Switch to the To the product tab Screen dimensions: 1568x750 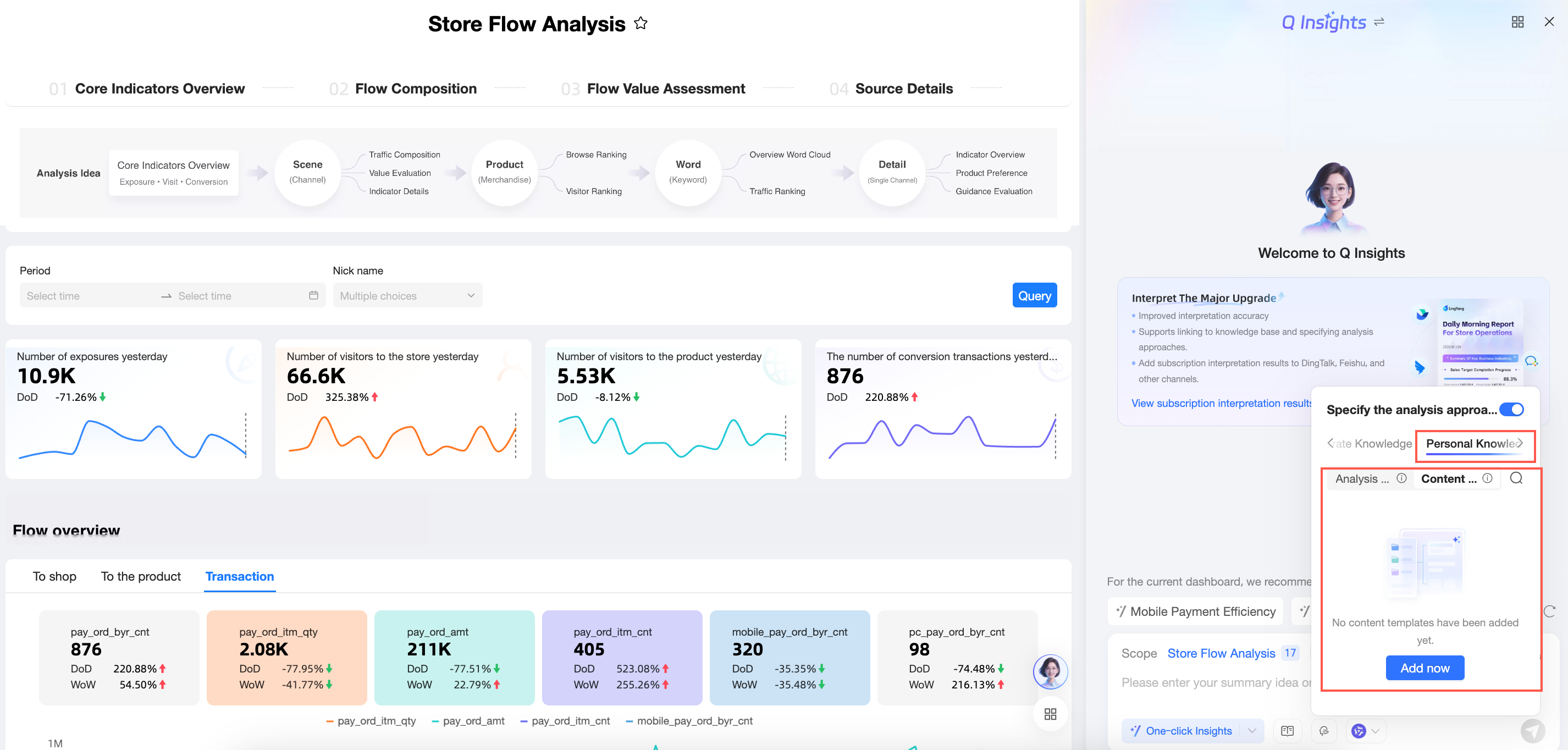point(141,576)
